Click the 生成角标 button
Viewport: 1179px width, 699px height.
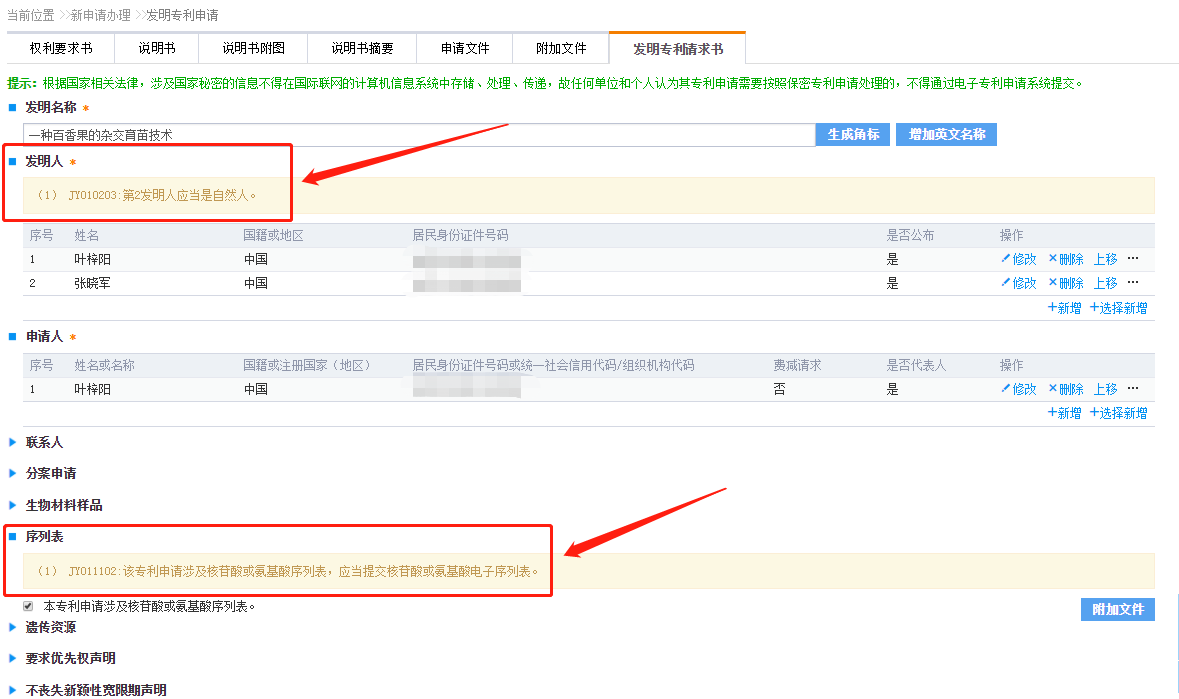pos(853,134)
